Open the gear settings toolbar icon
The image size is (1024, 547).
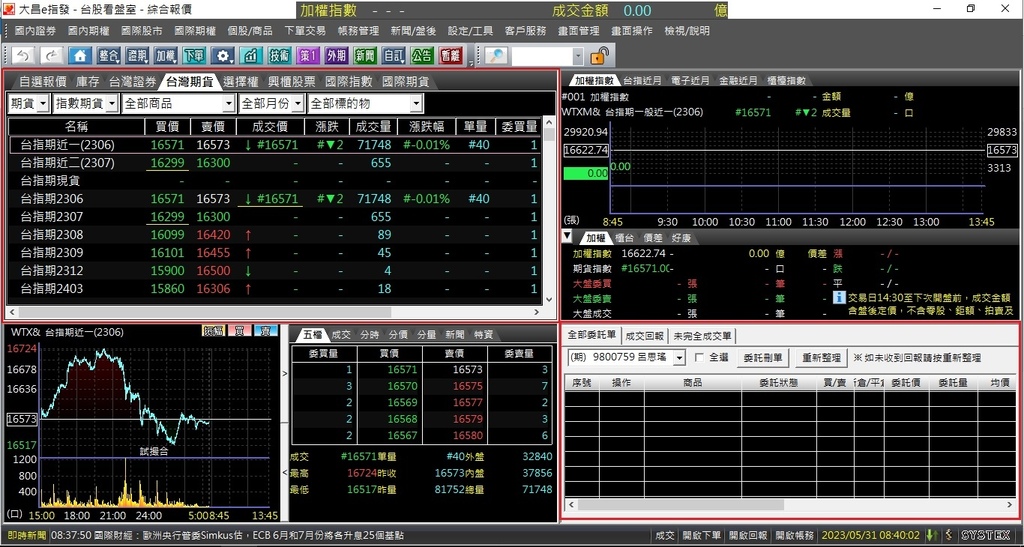point(223,55)
